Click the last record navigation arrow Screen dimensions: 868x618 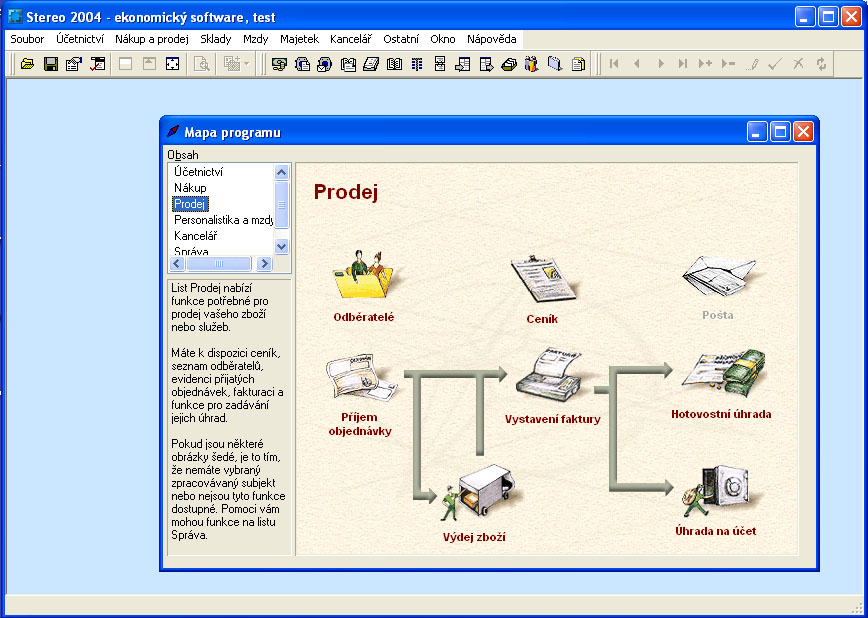683,64
